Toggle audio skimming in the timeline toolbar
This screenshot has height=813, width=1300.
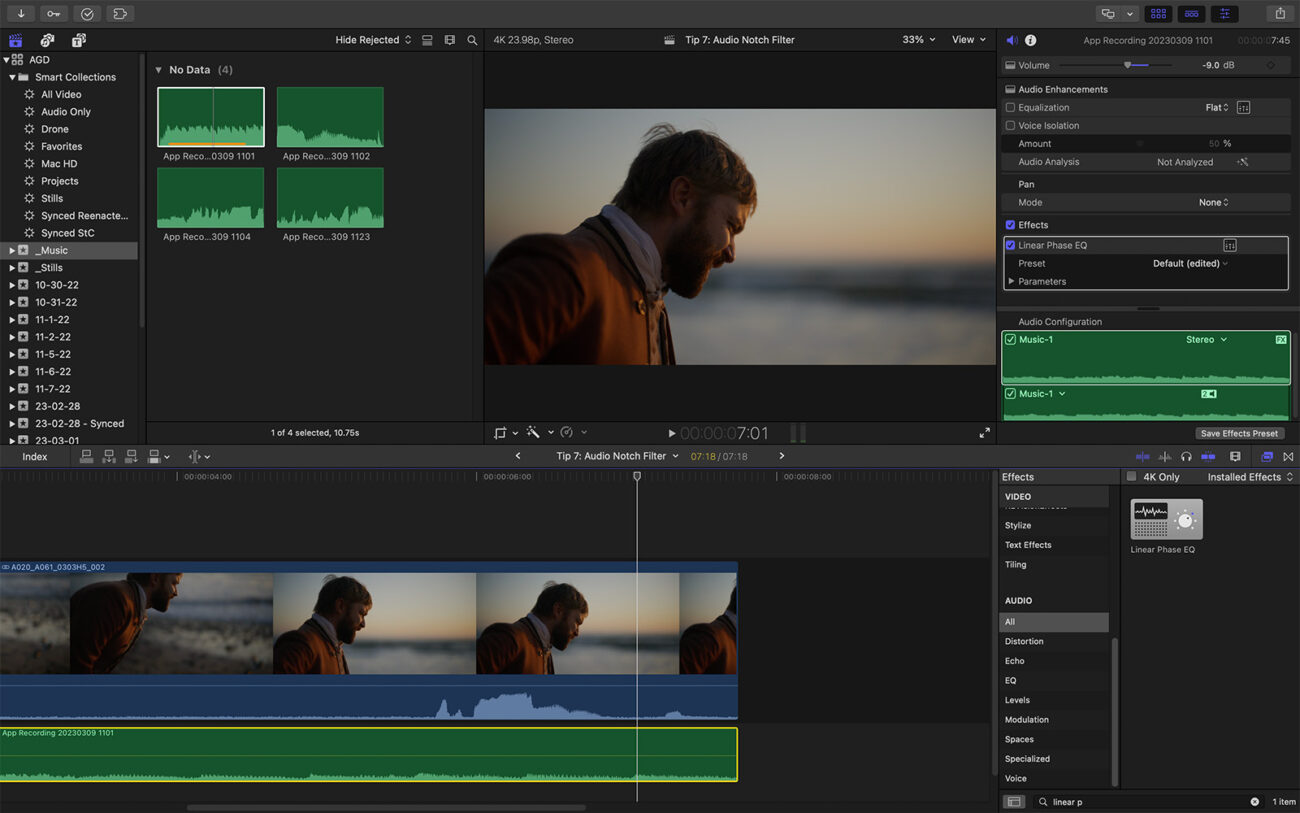pos(1163,456)
